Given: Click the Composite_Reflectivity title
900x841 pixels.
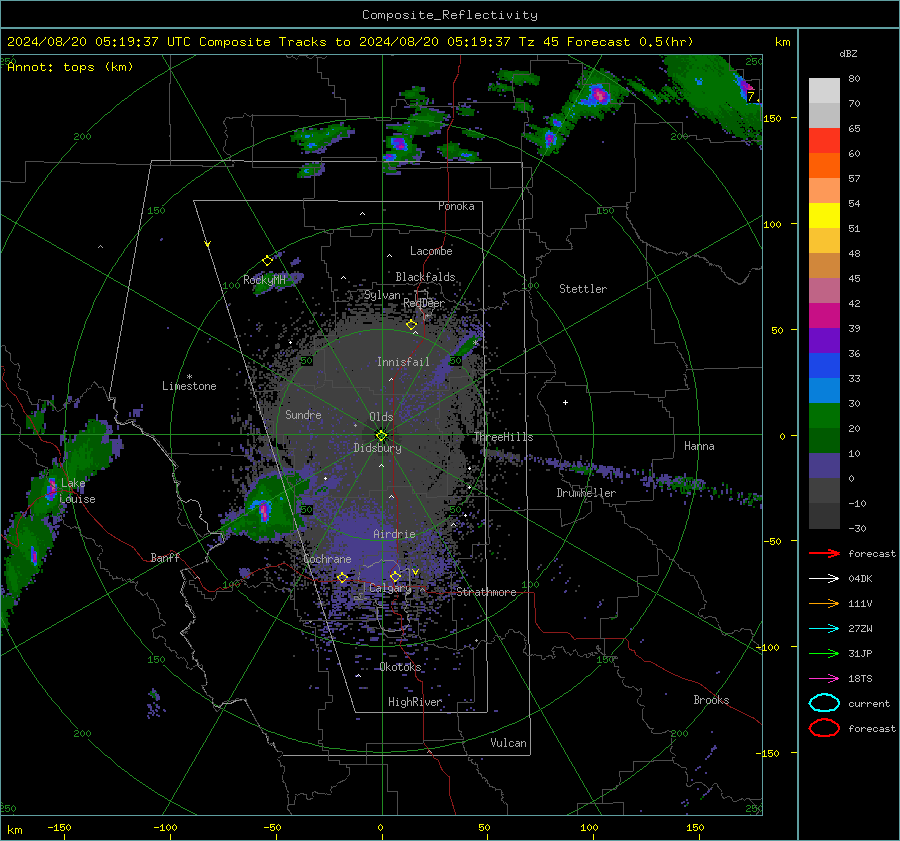Looking at the screenshot, I should pyautogui.click(x=450, y=15).
